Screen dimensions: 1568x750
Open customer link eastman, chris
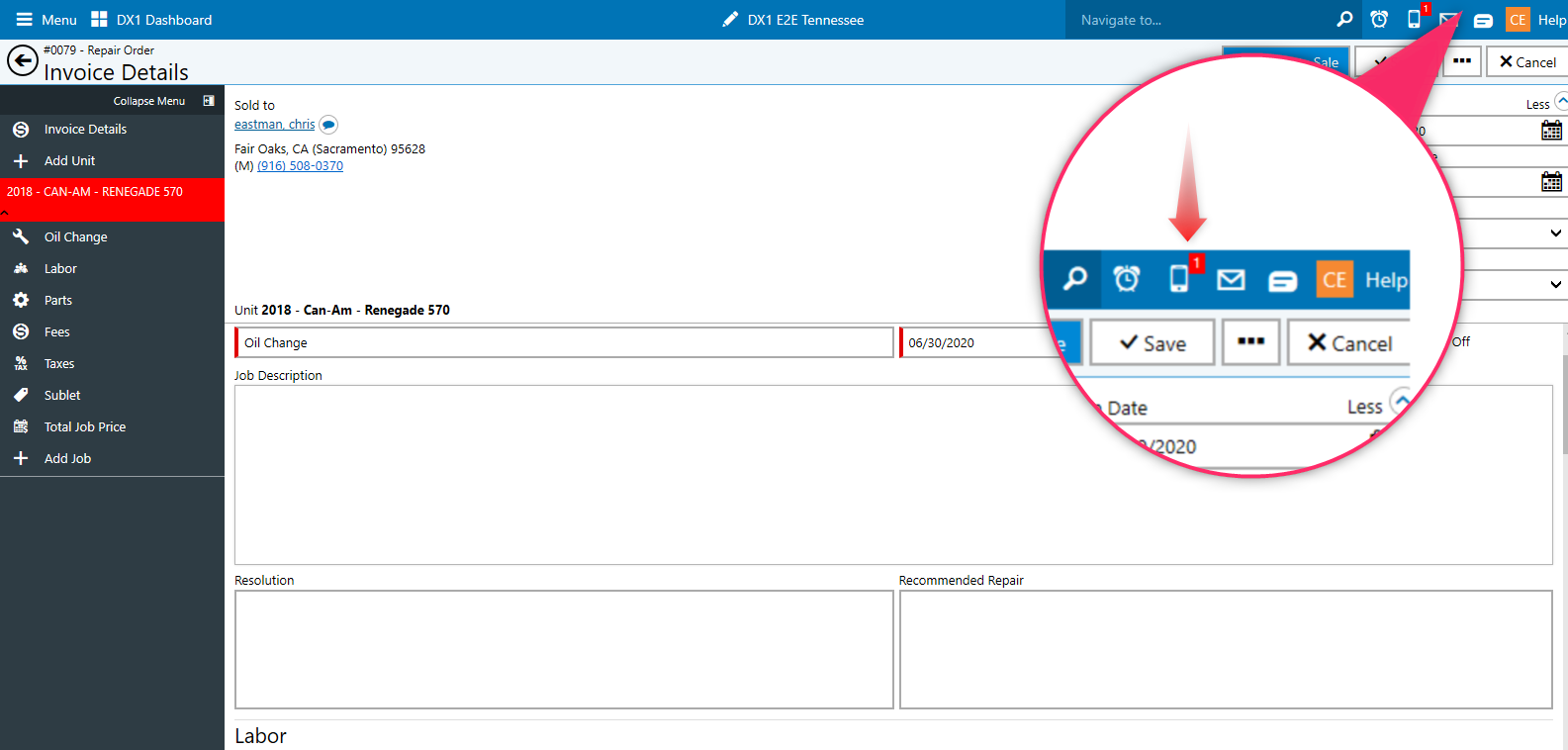click(274, 125)
